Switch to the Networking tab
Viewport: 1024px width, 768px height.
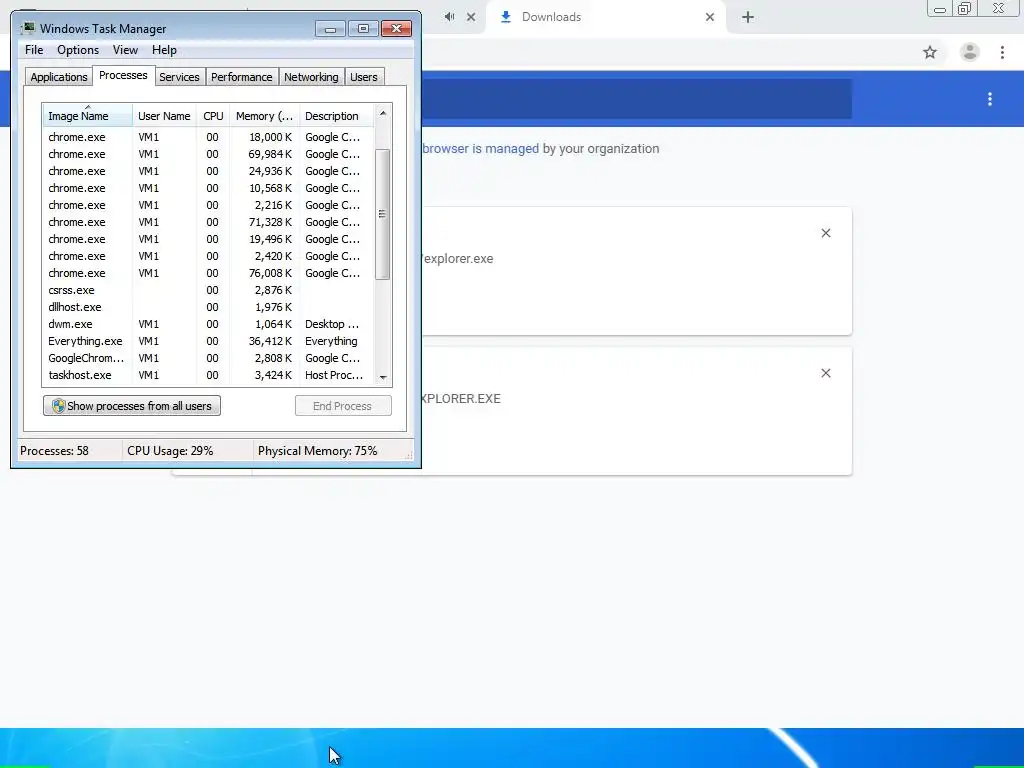(x=312, y=77)
